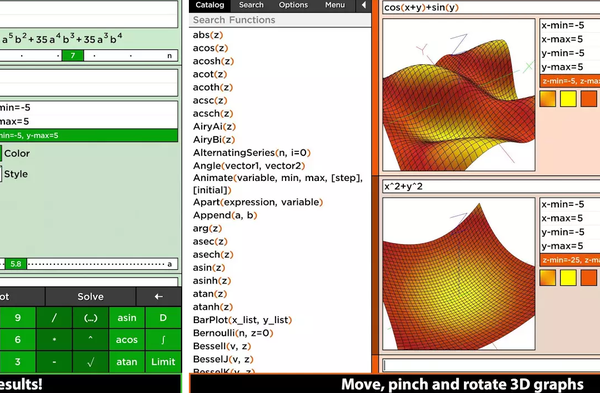The height and width of the screenshot is (393, 600).
Task: Tap the multiplication dot key
Action: click(x=54, y=339)
